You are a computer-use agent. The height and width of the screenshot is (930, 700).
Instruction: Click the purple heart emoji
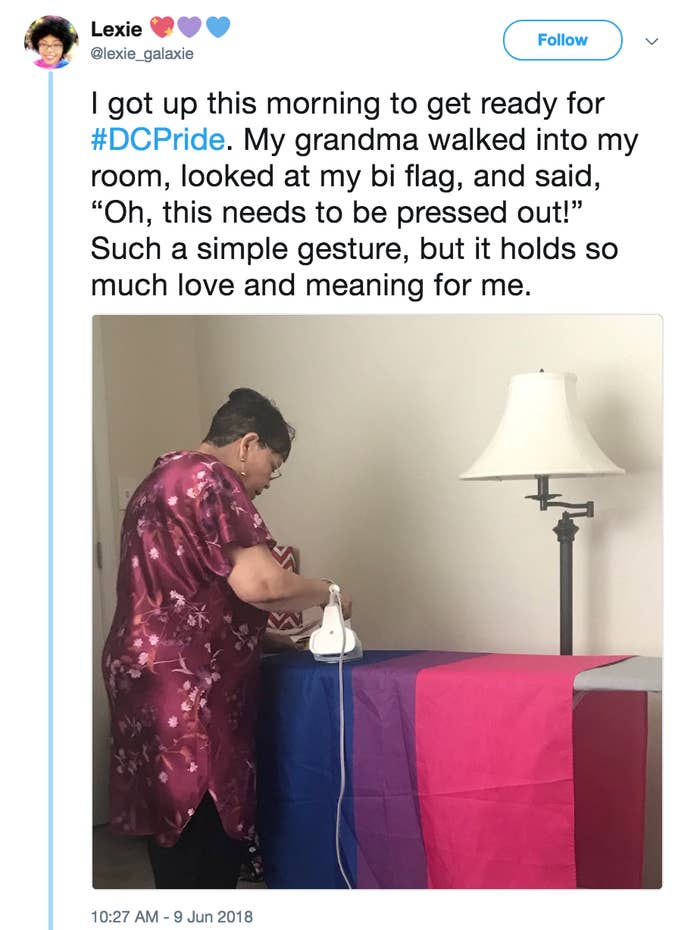coord(189,27)
